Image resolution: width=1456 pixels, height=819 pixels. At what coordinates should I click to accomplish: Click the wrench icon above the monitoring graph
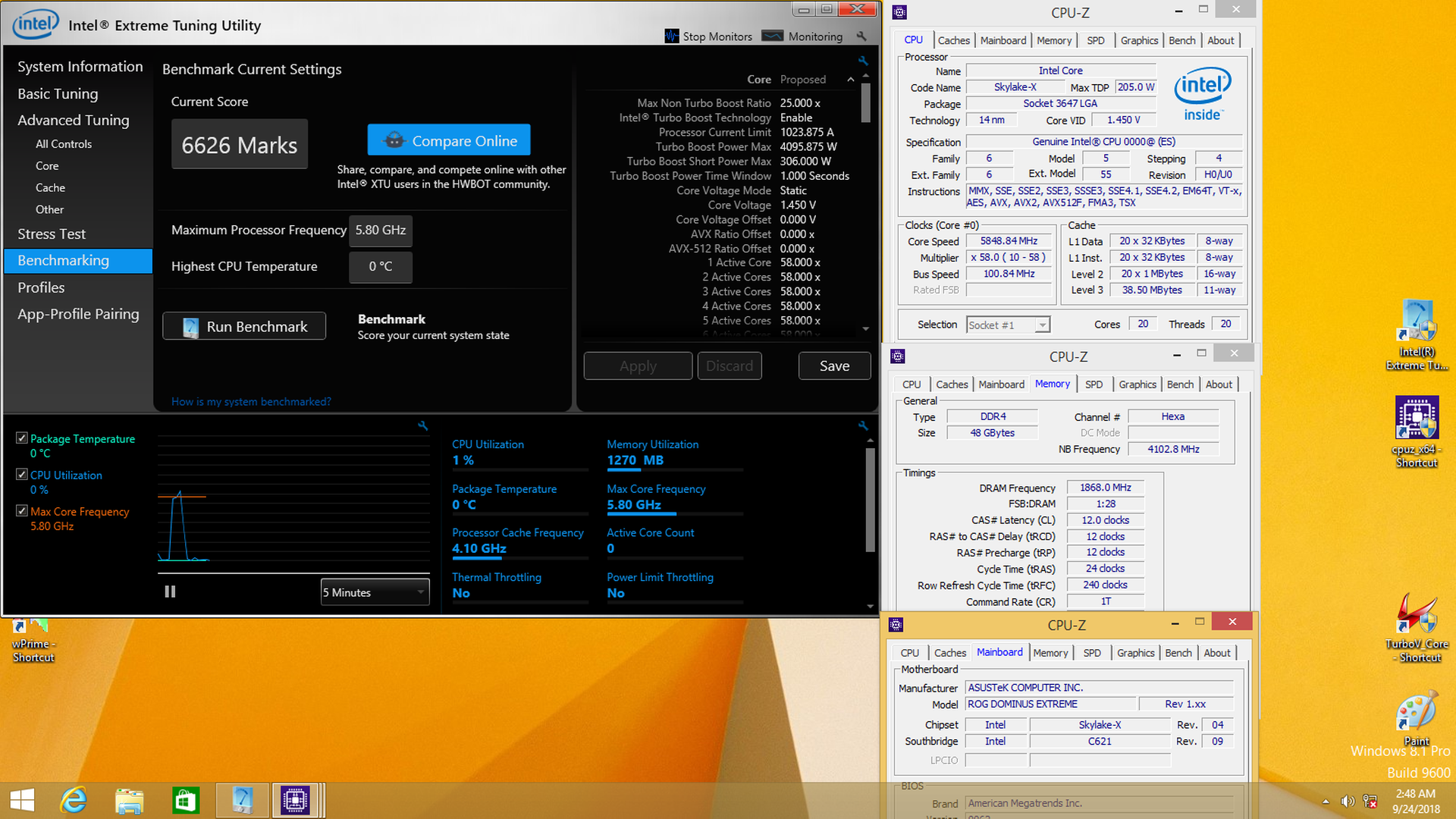[423, 426]
